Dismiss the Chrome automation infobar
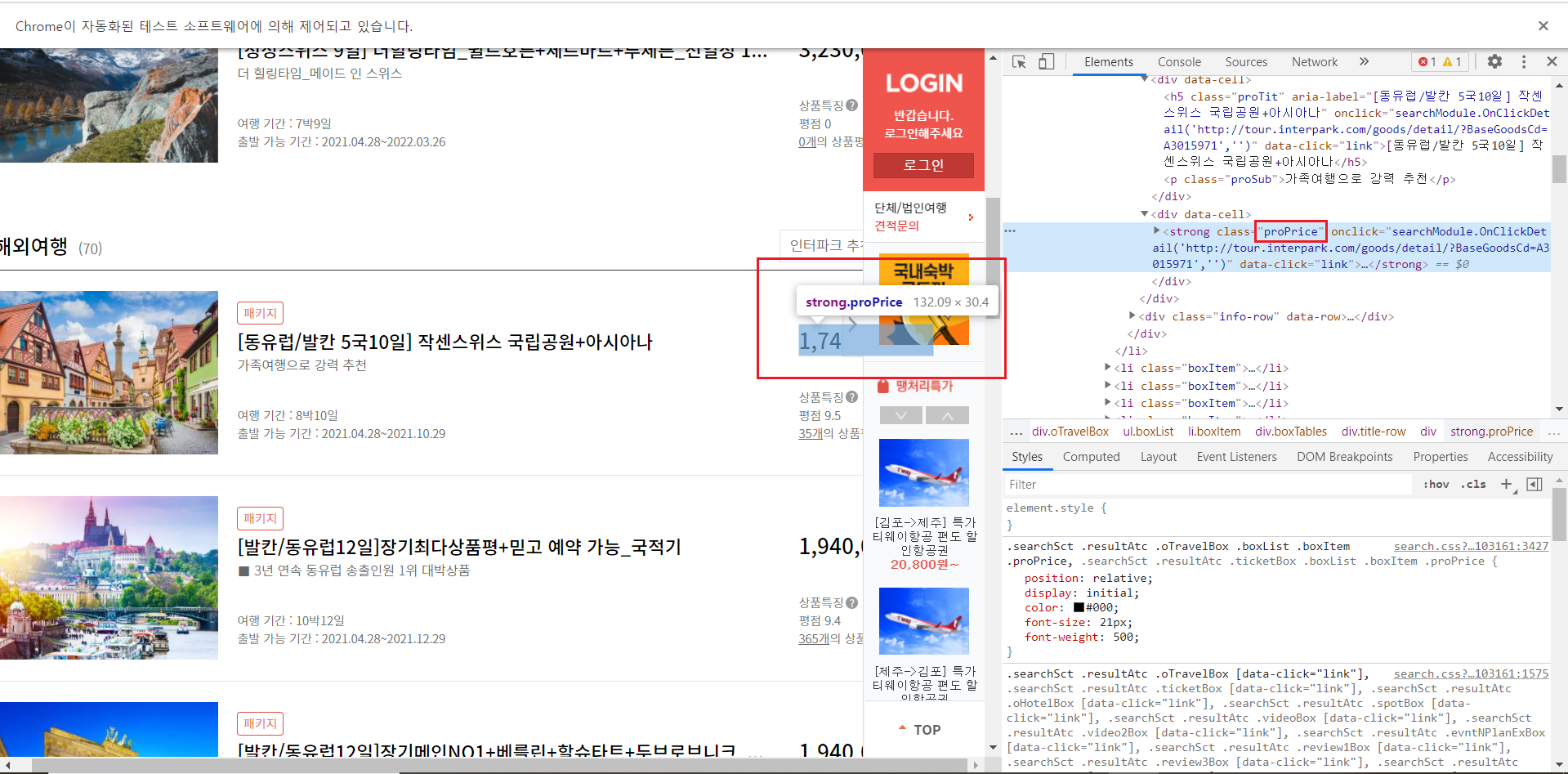Image resolution: width=1568 pixels, height=774 pixels. pyautogui.click(x=1543, y=26)
